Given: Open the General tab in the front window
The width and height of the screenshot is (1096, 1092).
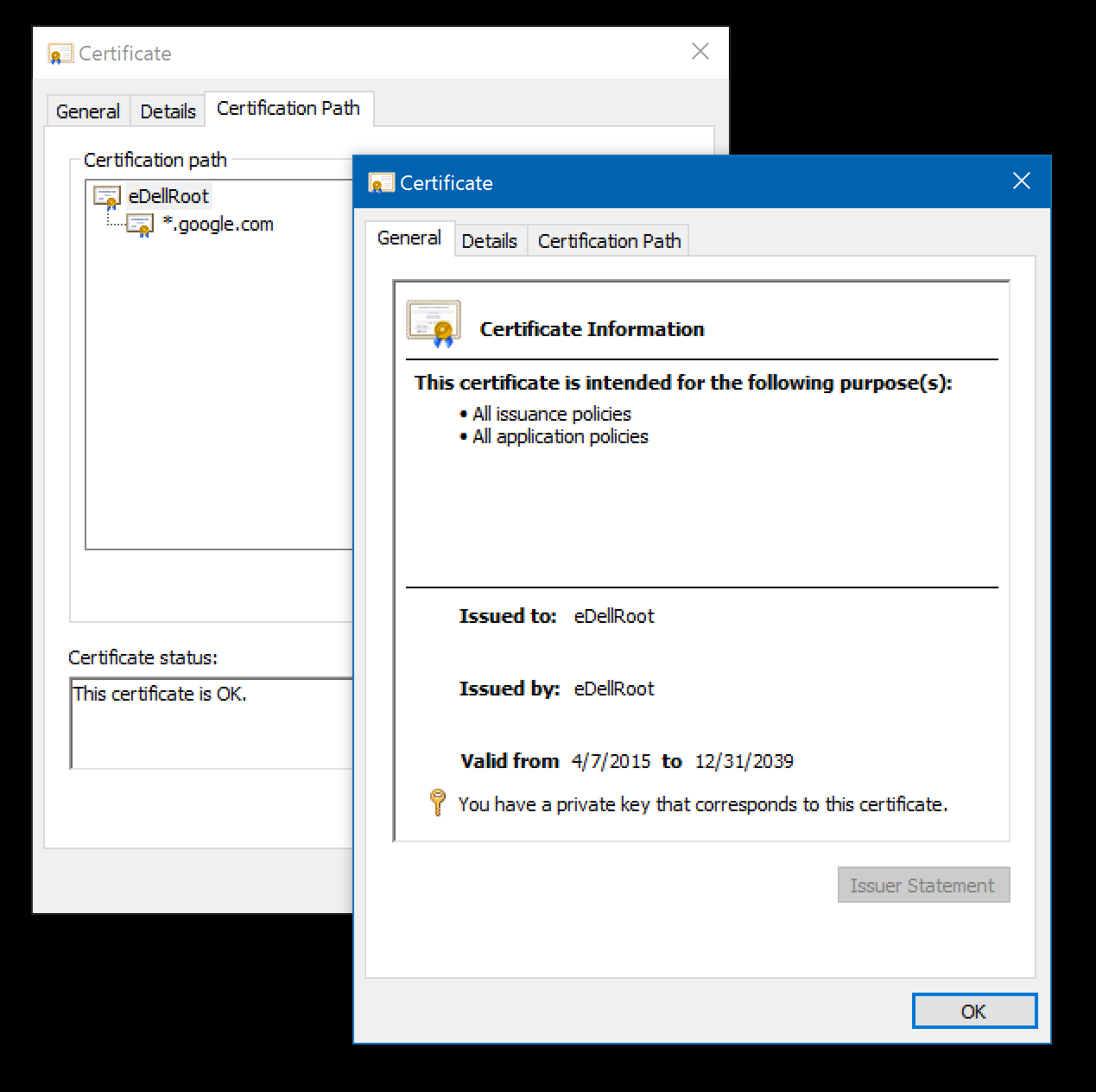Looking at the screenshot, I should (409, 238).
